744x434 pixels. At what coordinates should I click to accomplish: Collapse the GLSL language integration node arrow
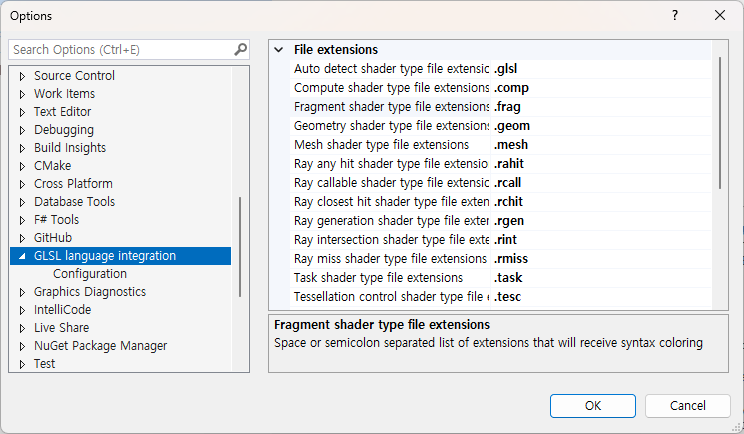tap(22, 256)
